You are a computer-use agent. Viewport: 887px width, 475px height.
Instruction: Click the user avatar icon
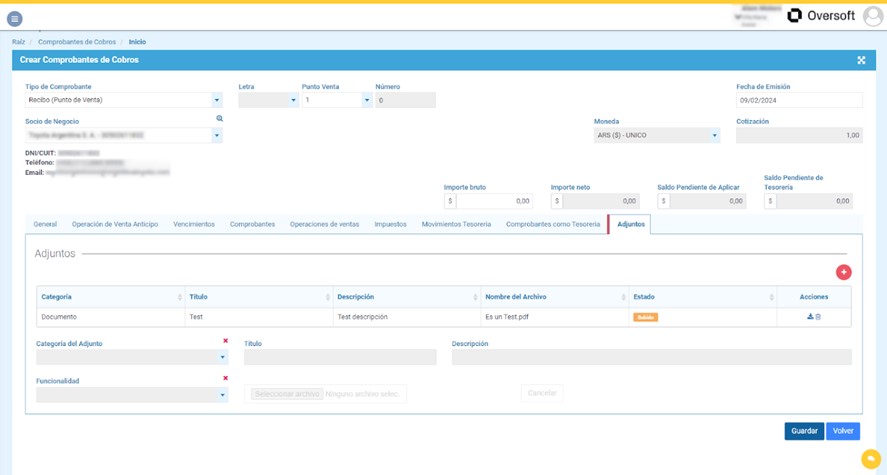pyautogui.click(x=873, y=16)
